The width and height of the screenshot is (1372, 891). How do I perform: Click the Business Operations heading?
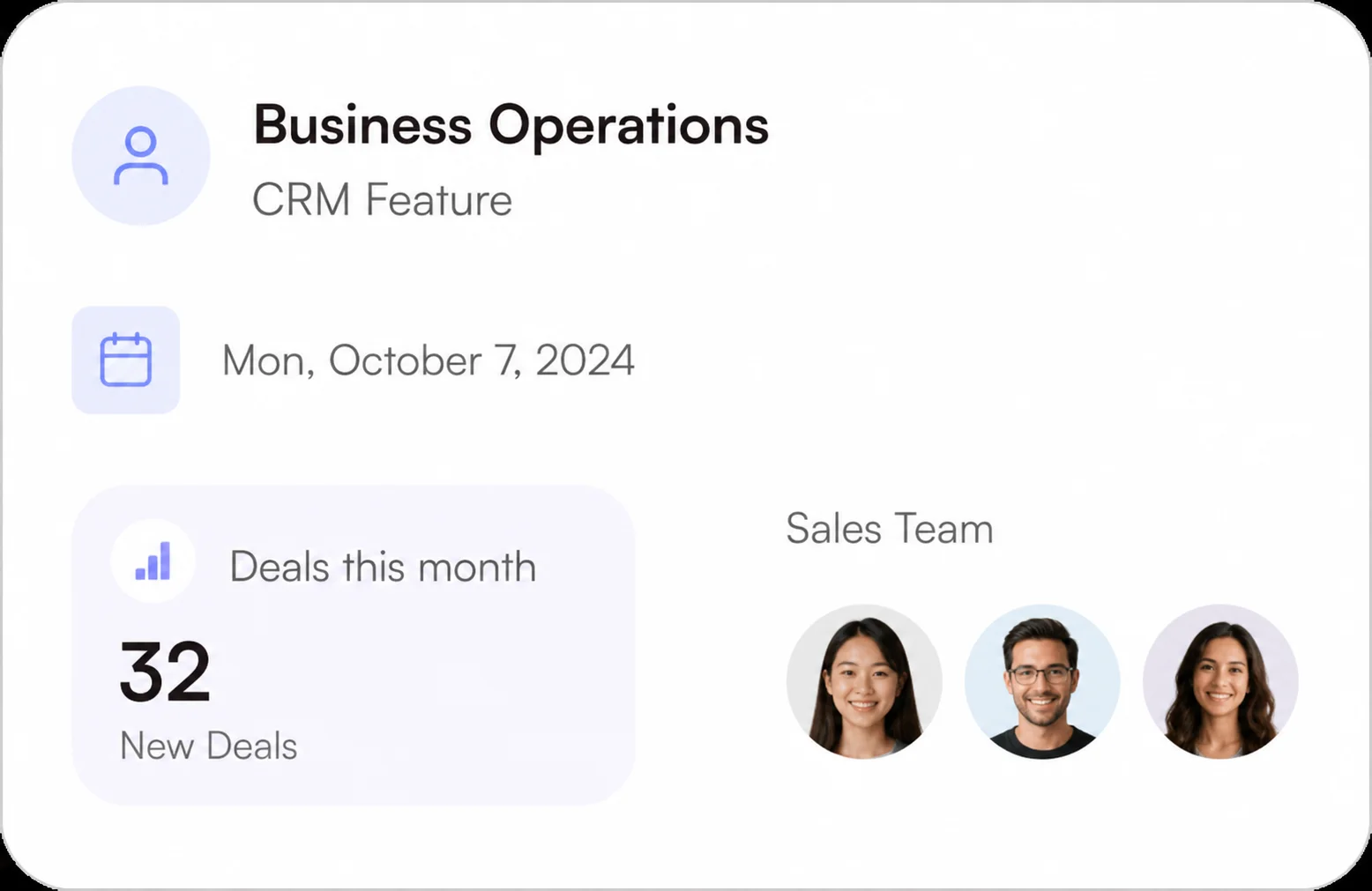pyautogui.click(x=511, y=126)
